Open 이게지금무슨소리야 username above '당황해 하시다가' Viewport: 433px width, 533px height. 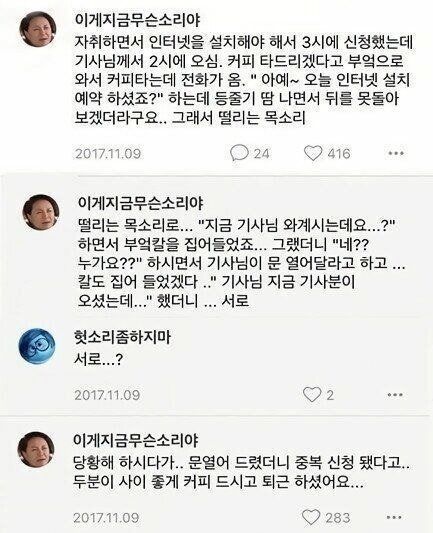tap(136, 440)
